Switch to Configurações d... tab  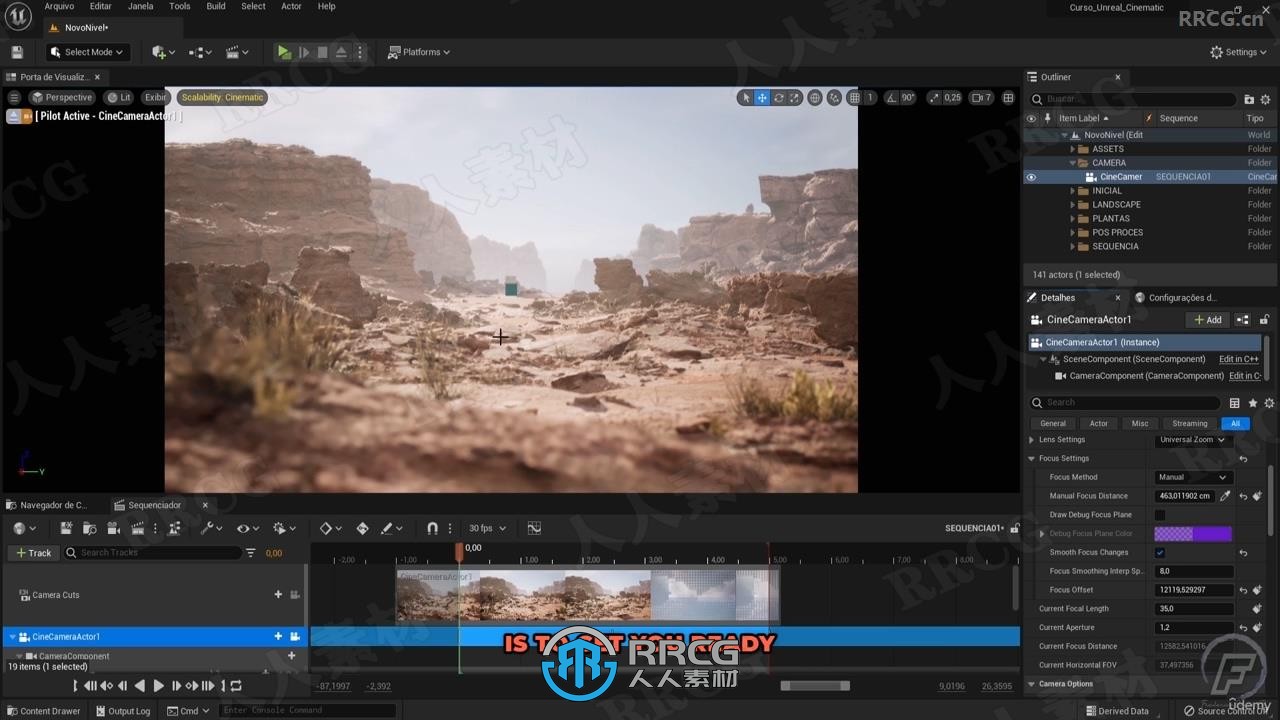click(1176, 297)
